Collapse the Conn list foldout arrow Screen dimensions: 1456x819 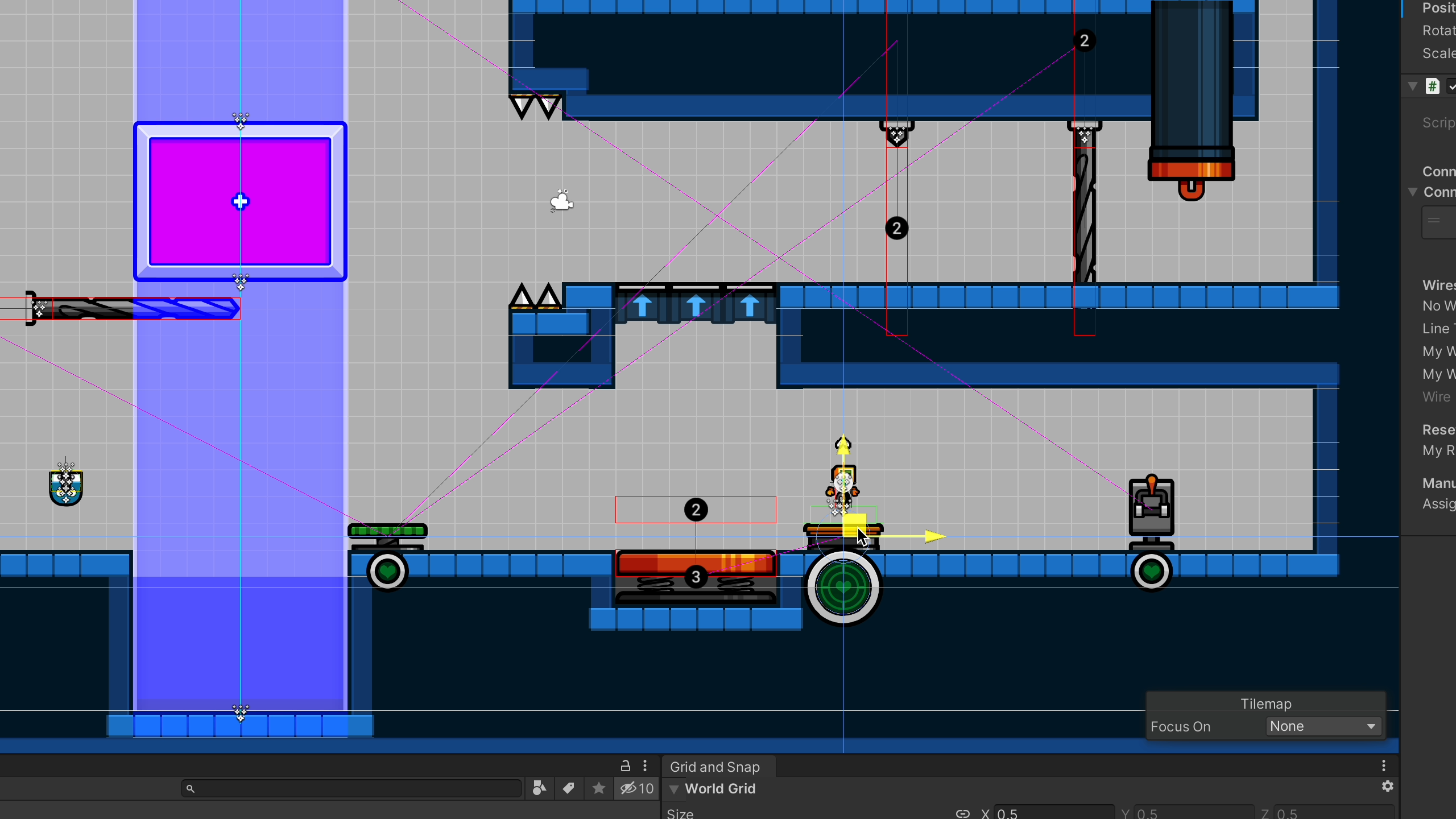click(x=1413, y=192)
